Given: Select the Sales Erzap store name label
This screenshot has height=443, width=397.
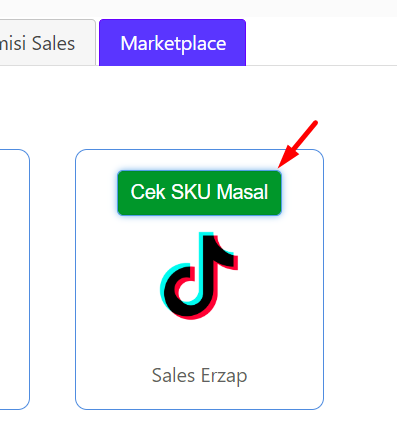Looking at the screenshot, I should [x=199, y=376].
